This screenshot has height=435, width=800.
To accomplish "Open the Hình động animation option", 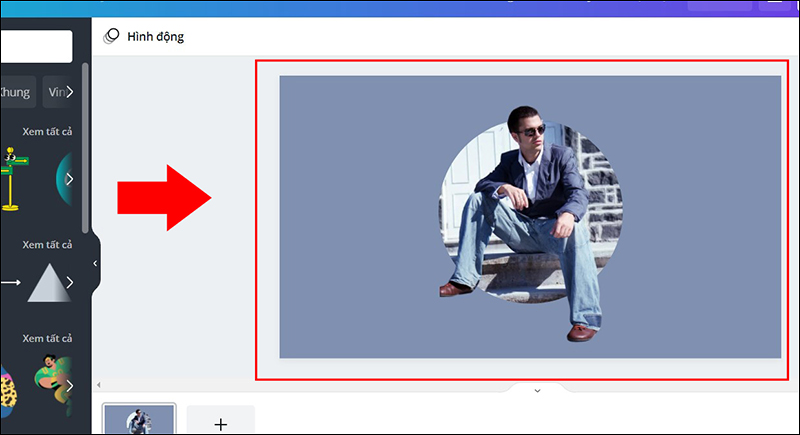I will point(144,37).
